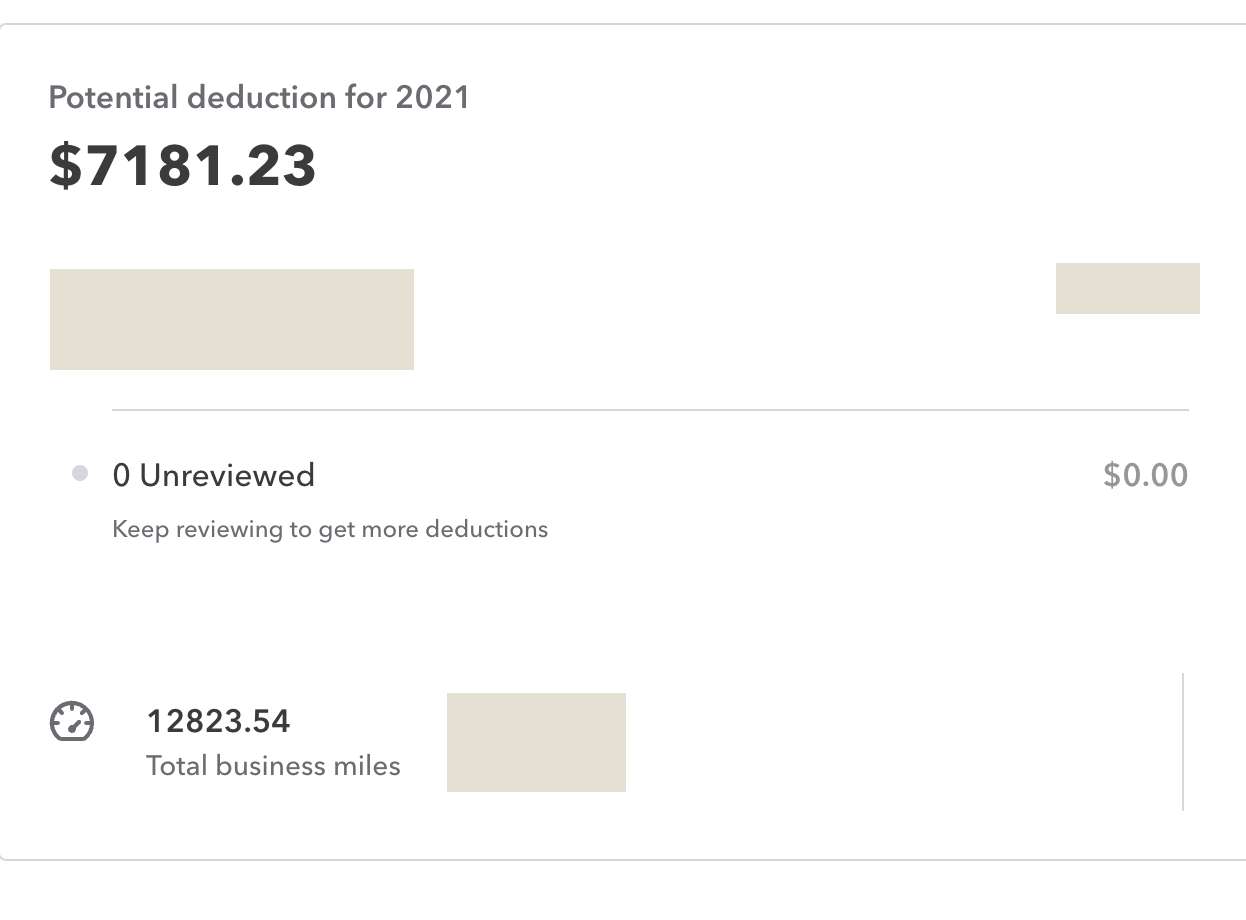The image size is (1246, 920).
Task: Click the year 2021 in the heading
Action: coord(432,98)
